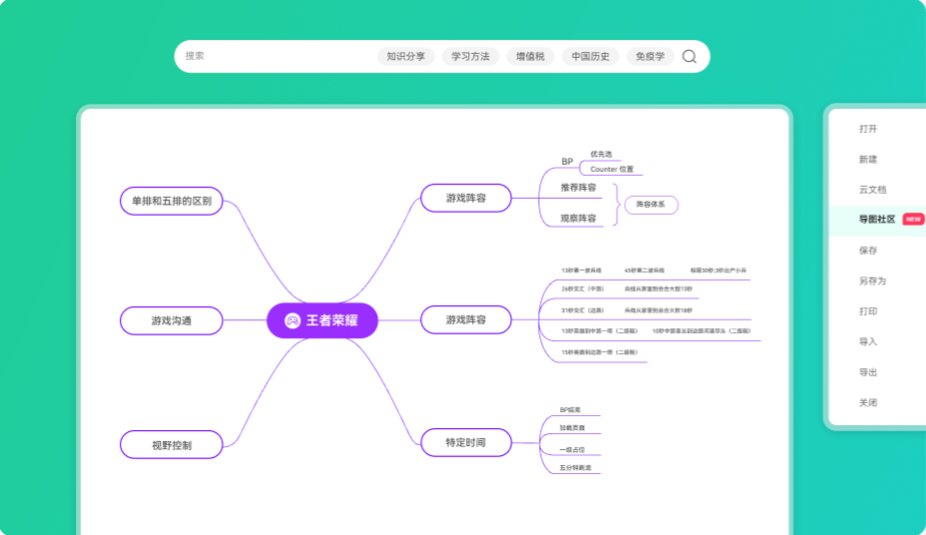Image resolution: width=926 pixels, height=535 pixels.
Task: Select the 一级占位 subtopic under 特定时间
Action: point(572,449)
